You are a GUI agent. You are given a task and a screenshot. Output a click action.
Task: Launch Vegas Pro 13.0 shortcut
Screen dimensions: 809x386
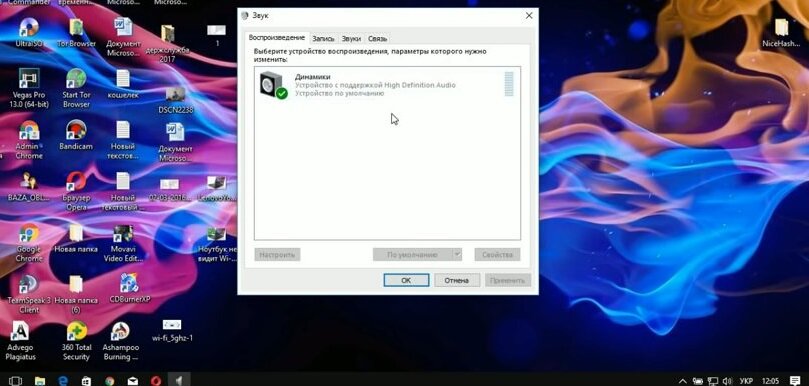[x=29, y=88]
